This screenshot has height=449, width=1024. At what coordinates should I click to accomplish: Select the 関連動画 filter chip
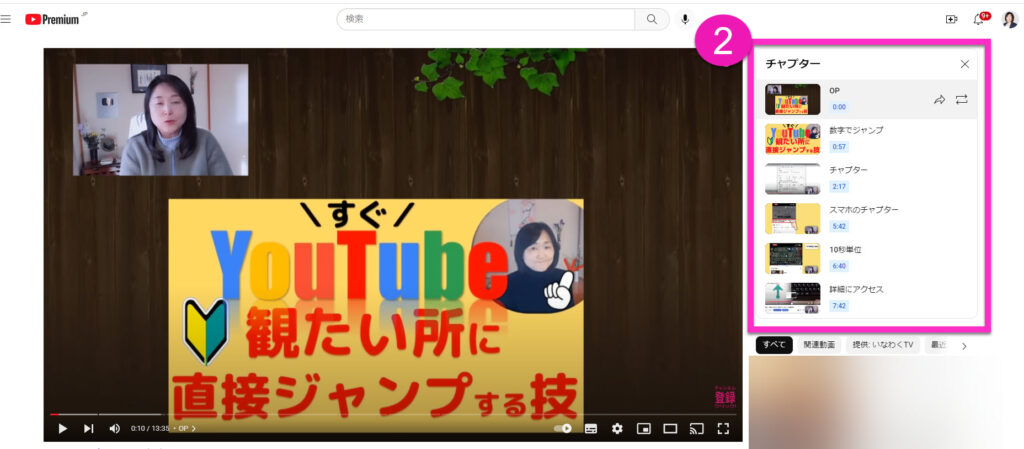pos(819,345)
